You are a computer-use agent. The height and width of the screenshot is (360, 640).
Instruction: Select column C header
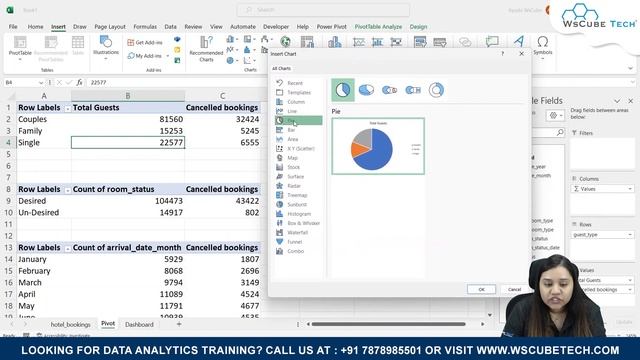click(222, 96)
